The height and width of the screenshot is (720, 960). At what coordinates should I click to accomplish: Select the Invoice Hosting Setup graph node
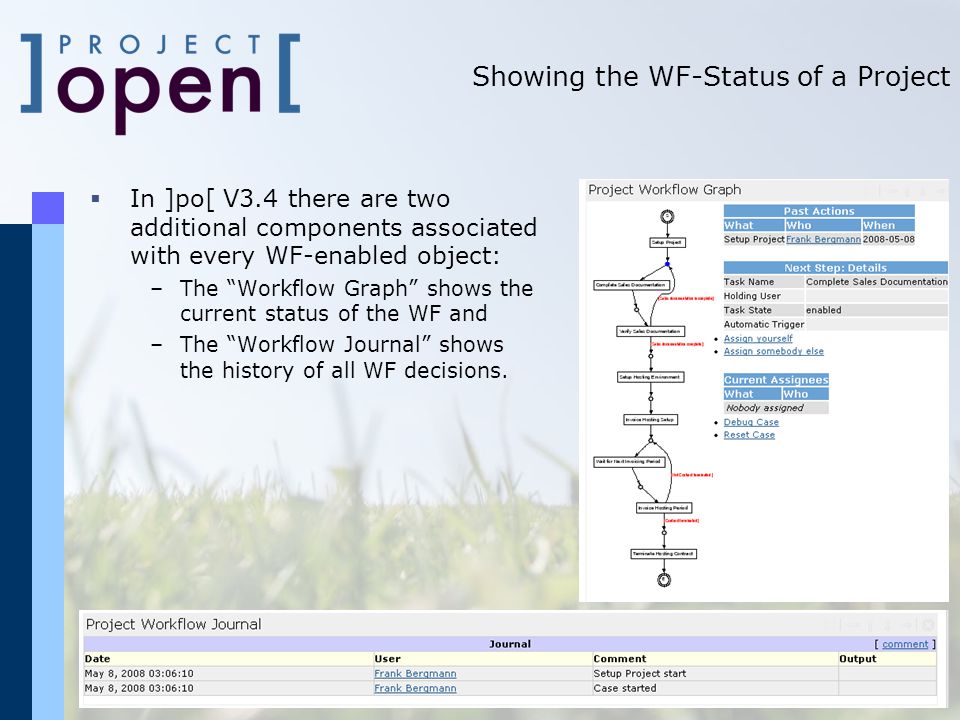click(650, 420)
